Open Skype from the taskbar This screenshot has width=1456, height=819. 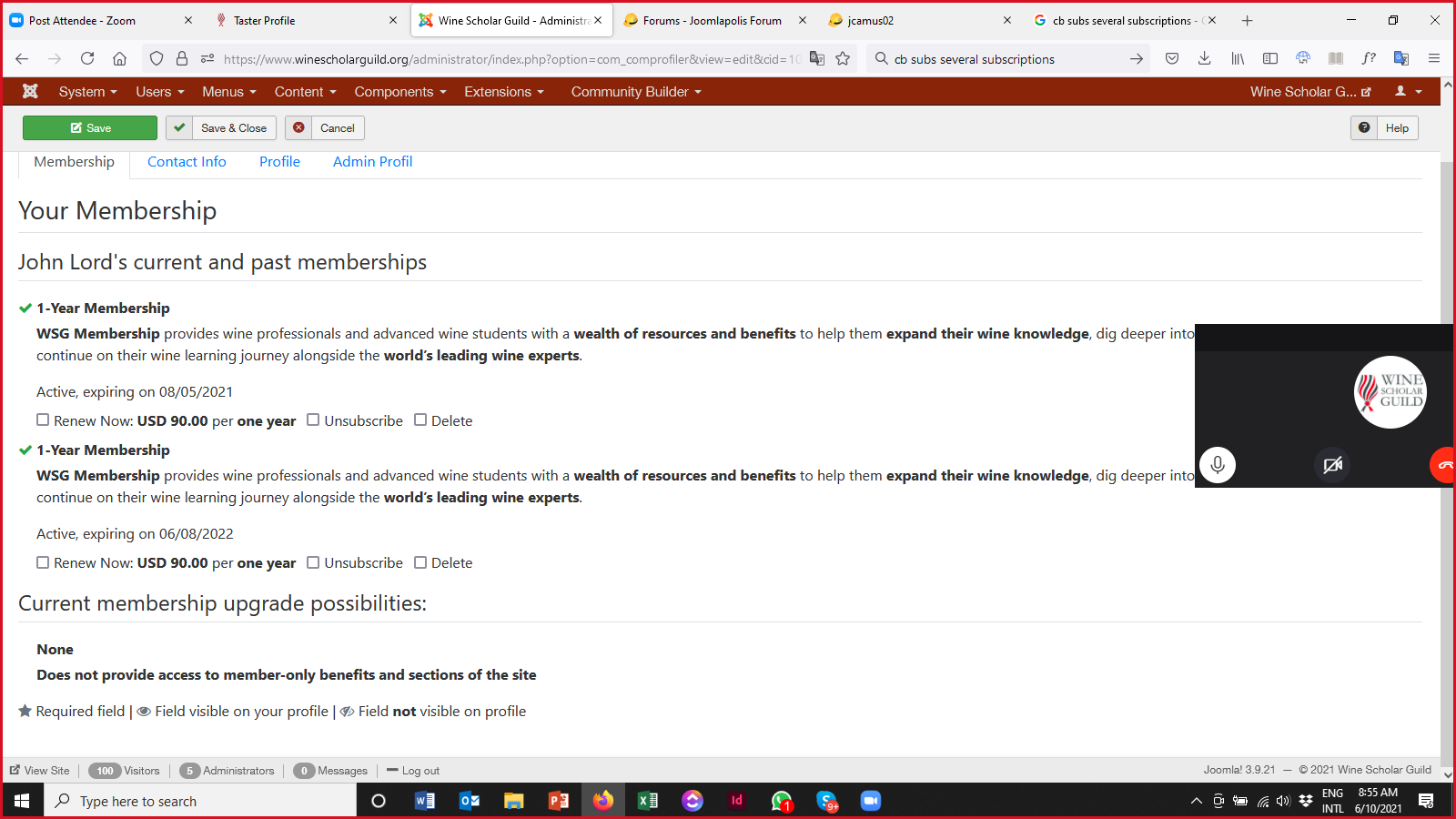(x=826, y=801)
